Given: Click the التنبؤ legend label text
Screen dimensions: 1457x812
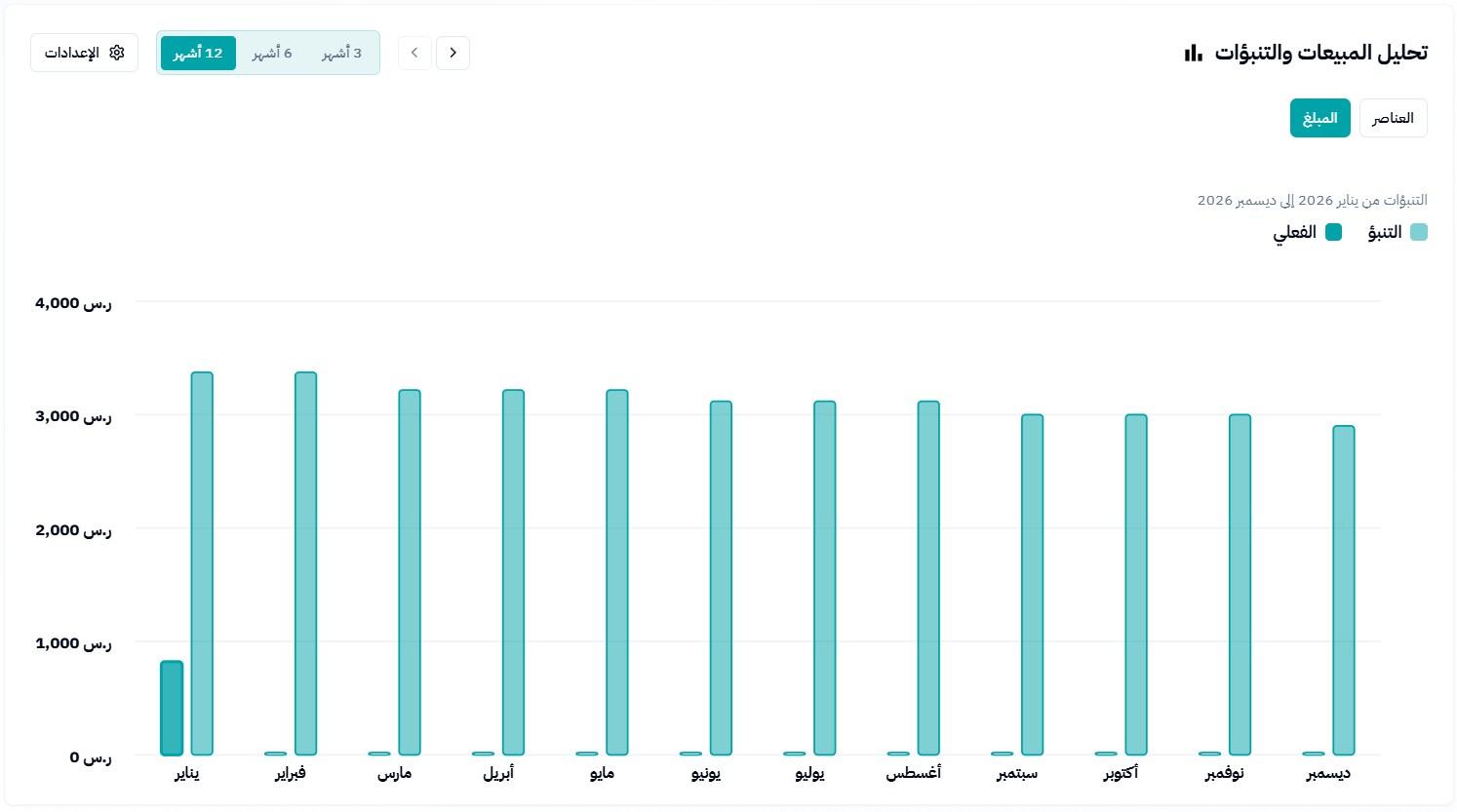Looking at the screenshot, I should pos(1384,232).
